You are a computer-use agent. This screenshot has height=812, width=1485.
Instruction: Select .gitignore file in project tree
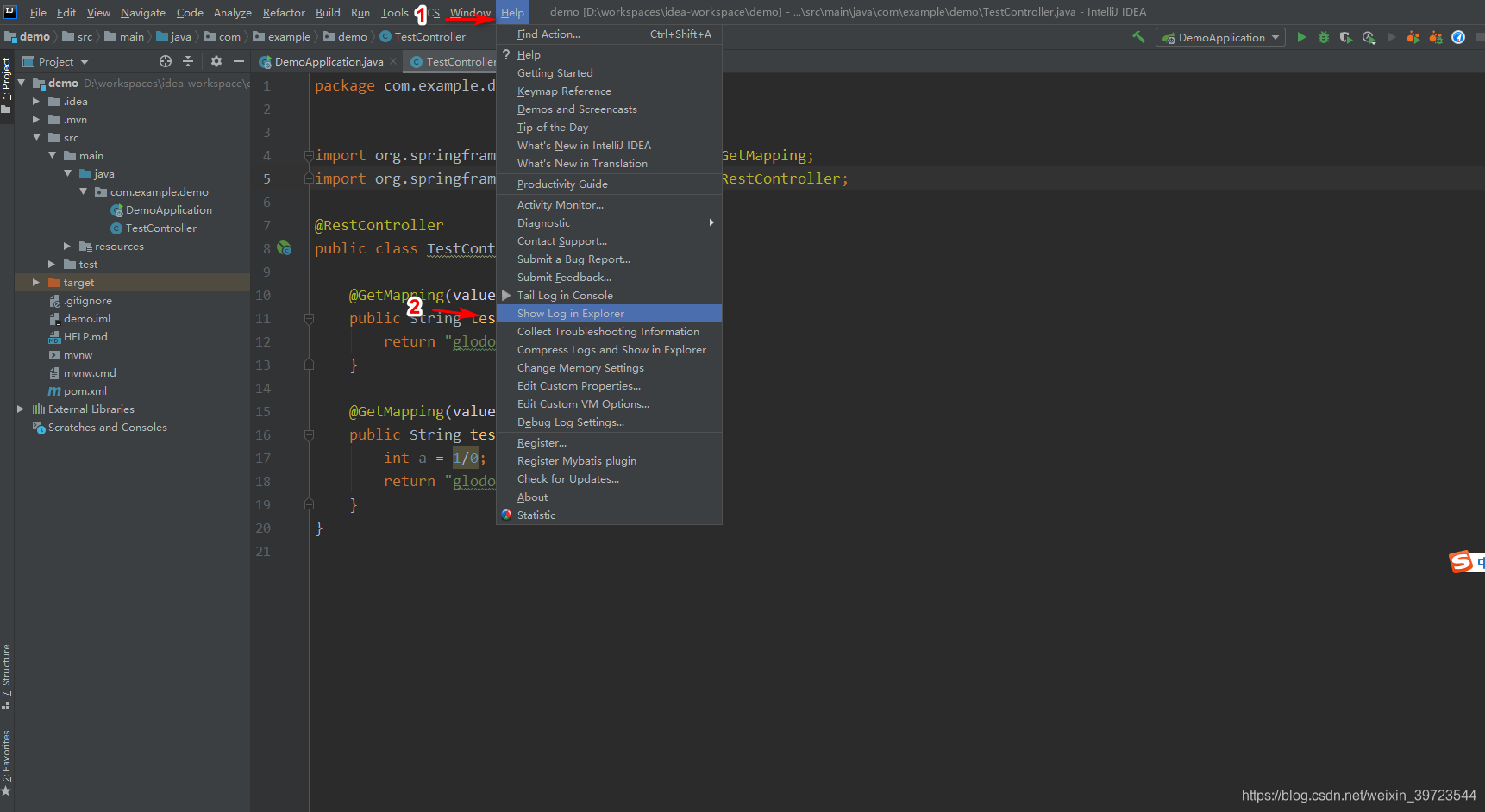pyautogui.click(x=80, y=300)
